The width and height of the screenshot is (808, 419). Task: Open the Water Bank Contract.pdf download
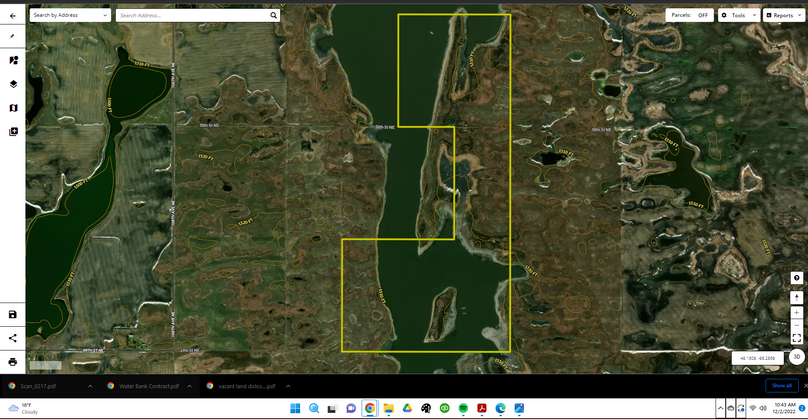pos(148,385)
